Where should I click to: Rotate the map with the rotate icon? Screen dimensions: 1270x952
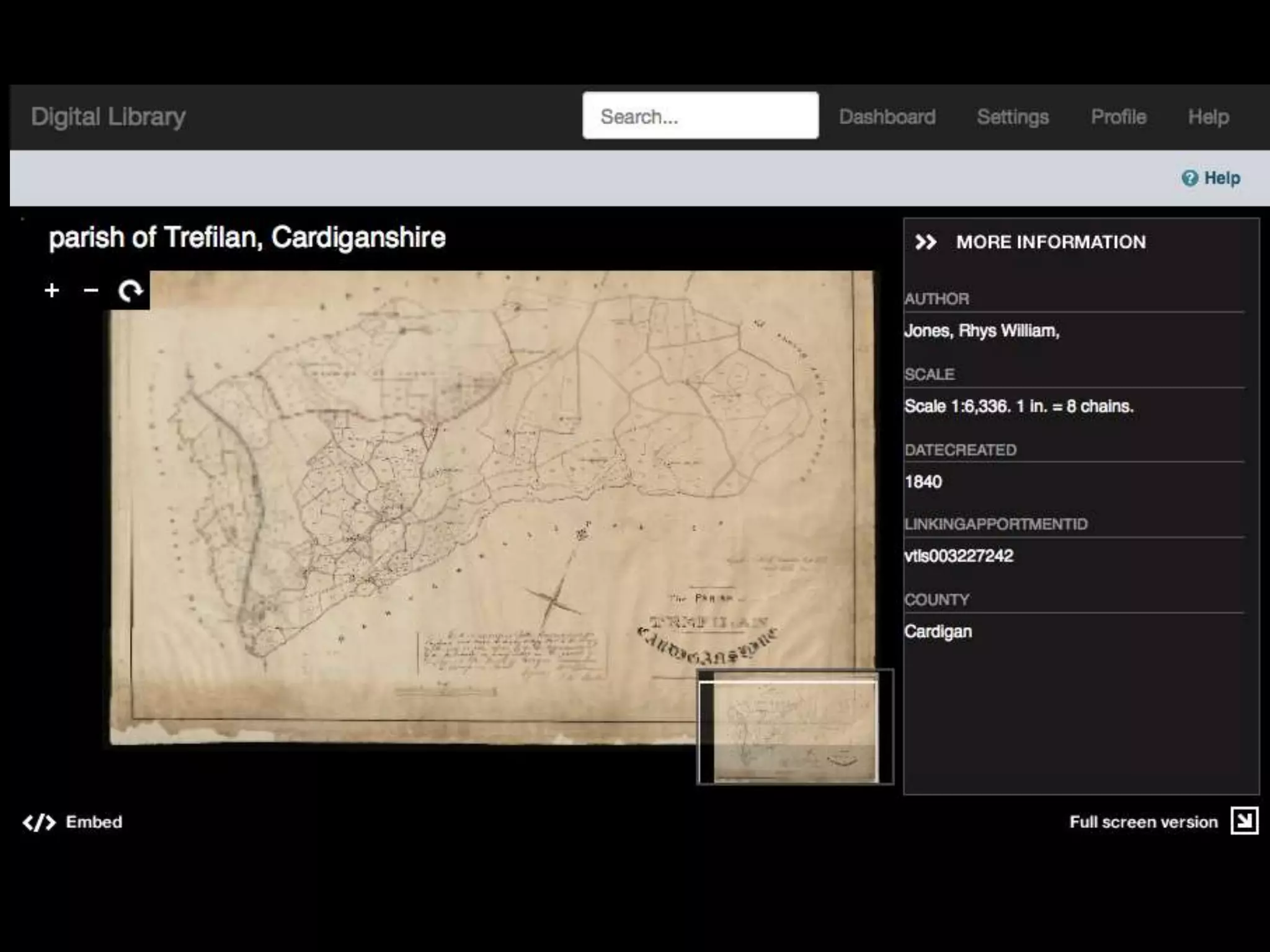coord(130,290)
